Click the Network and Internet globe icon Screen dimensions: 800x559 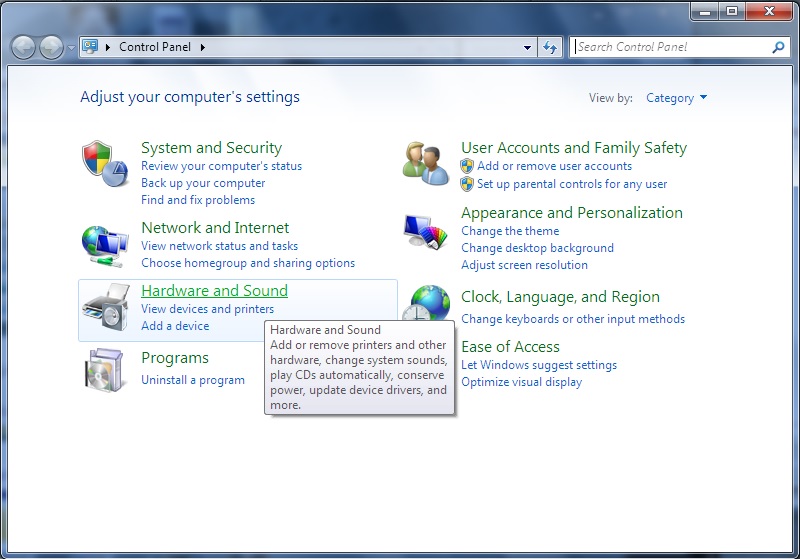point(105,244)
